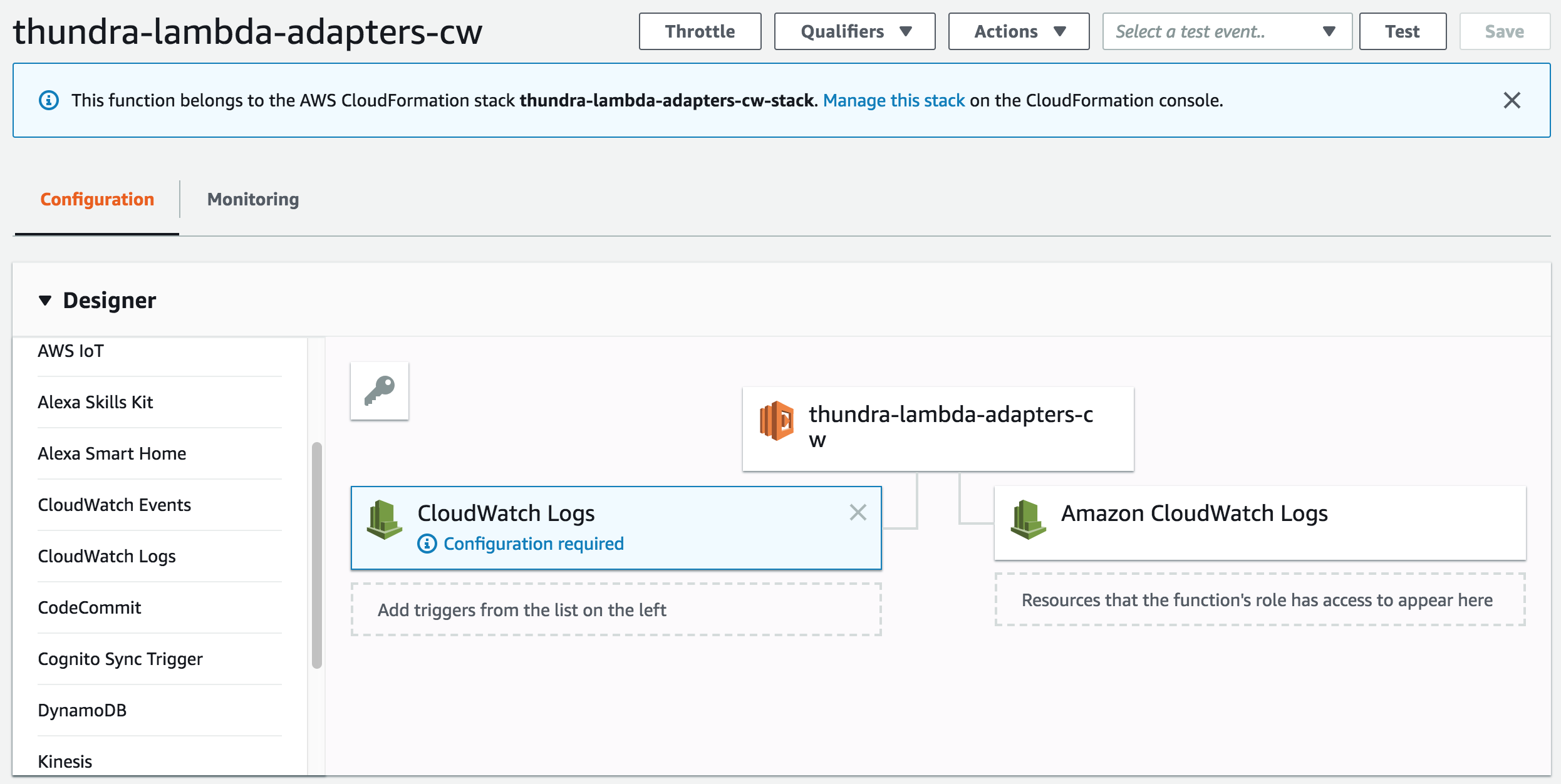Click the Throttle button

point(700,31)
